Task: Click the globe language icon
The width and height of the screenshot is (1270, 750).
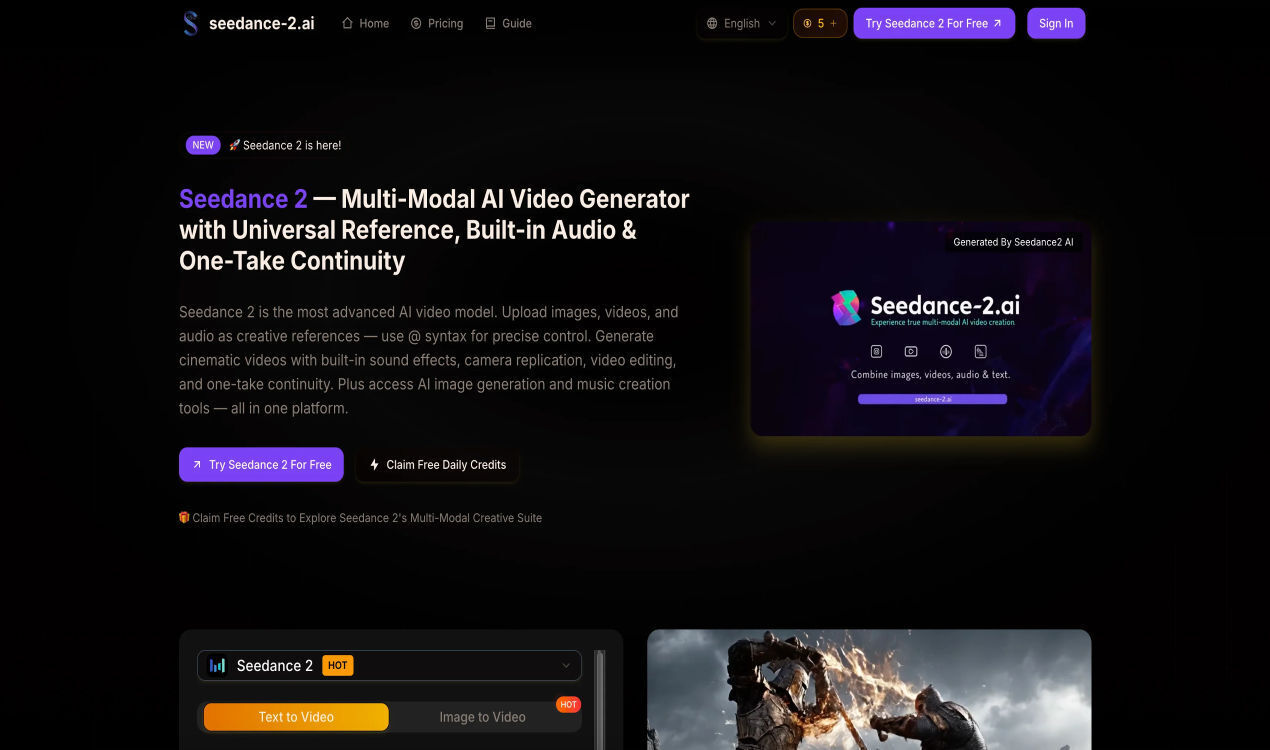Action: 712,23
